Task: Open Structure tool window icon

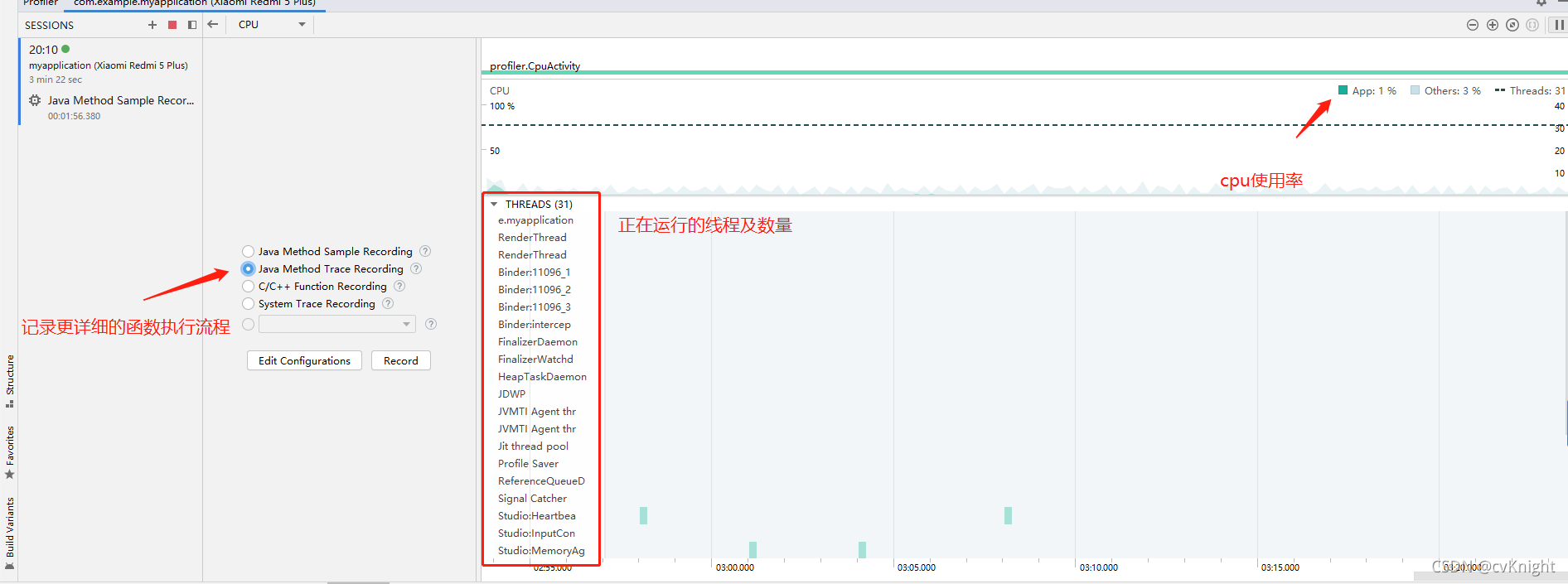Action: tap(10, 404)
